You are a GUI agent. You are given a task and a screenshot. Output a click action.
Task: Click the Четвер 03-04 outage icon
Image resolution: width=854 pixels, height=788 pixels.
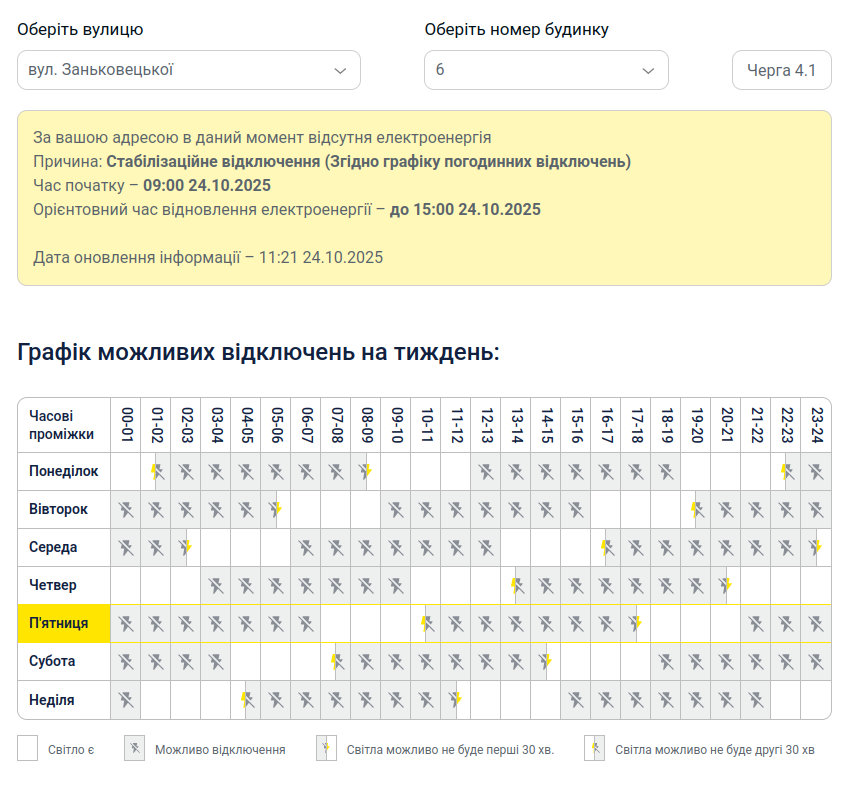pyautogui.click(x=216, y=586)
